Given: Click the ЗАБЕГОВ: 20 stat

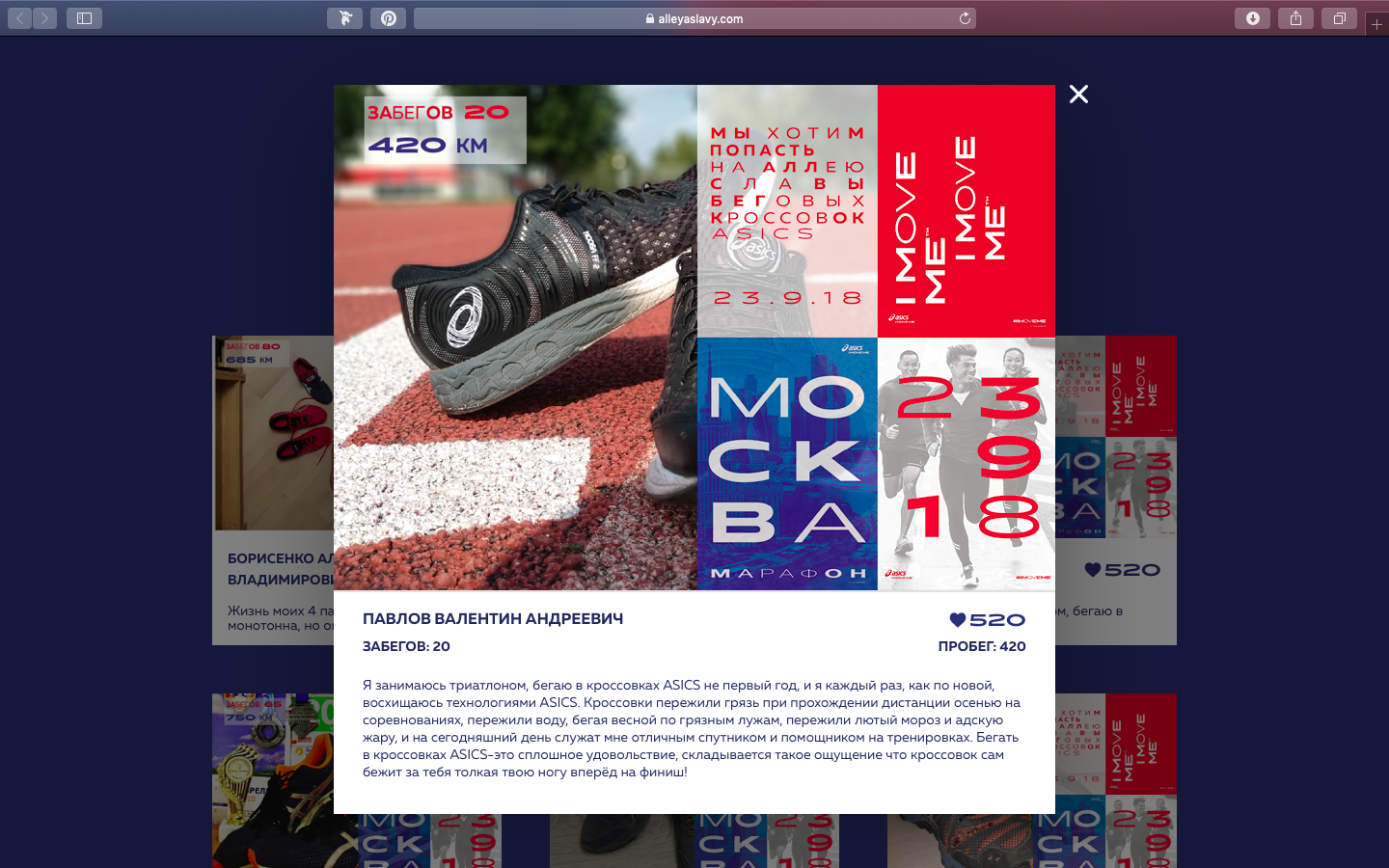Looking at the screenshot, I should 406,646.
